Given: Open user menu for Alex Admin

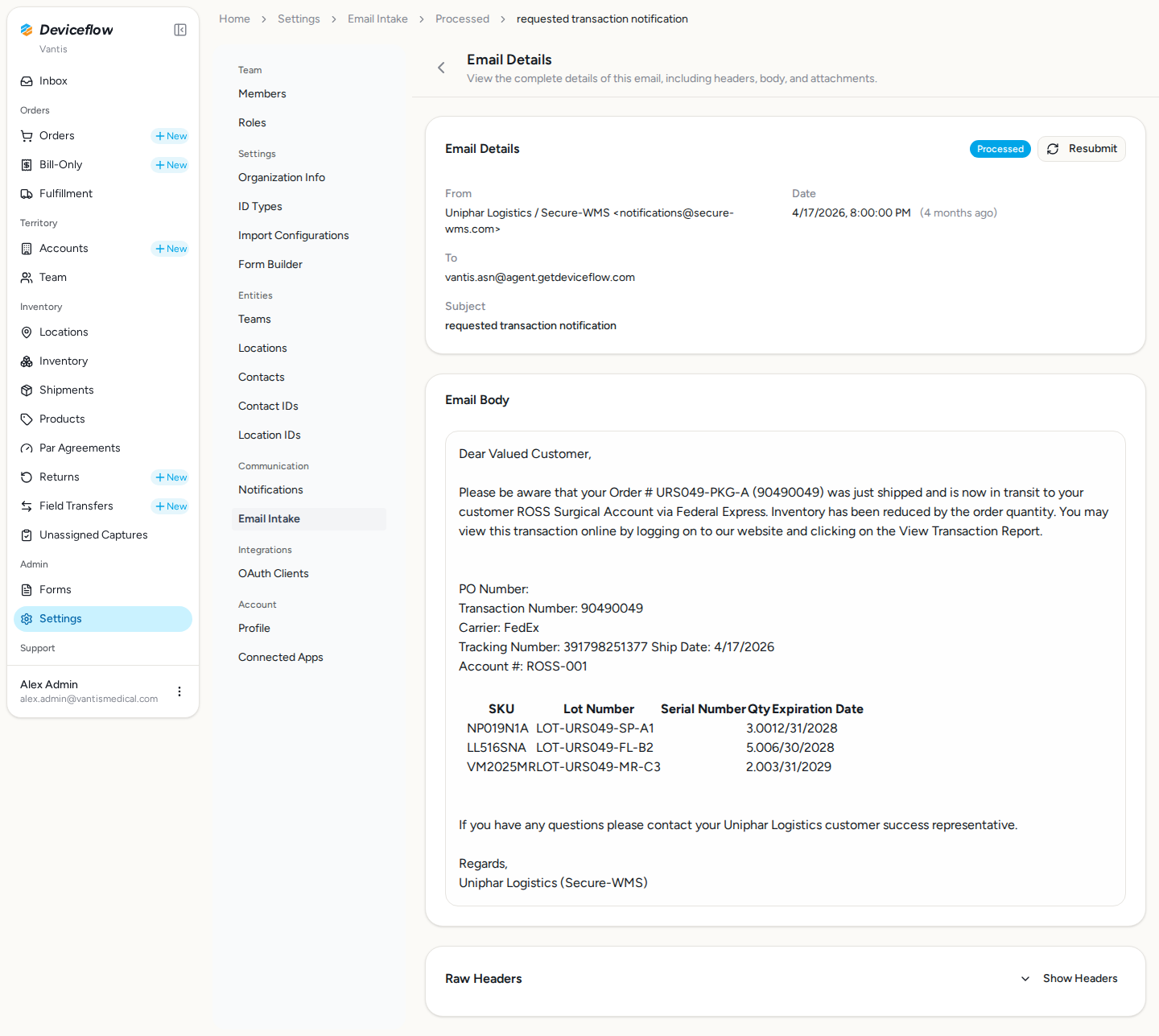Looking at the screenshot, I should point(179,691).
